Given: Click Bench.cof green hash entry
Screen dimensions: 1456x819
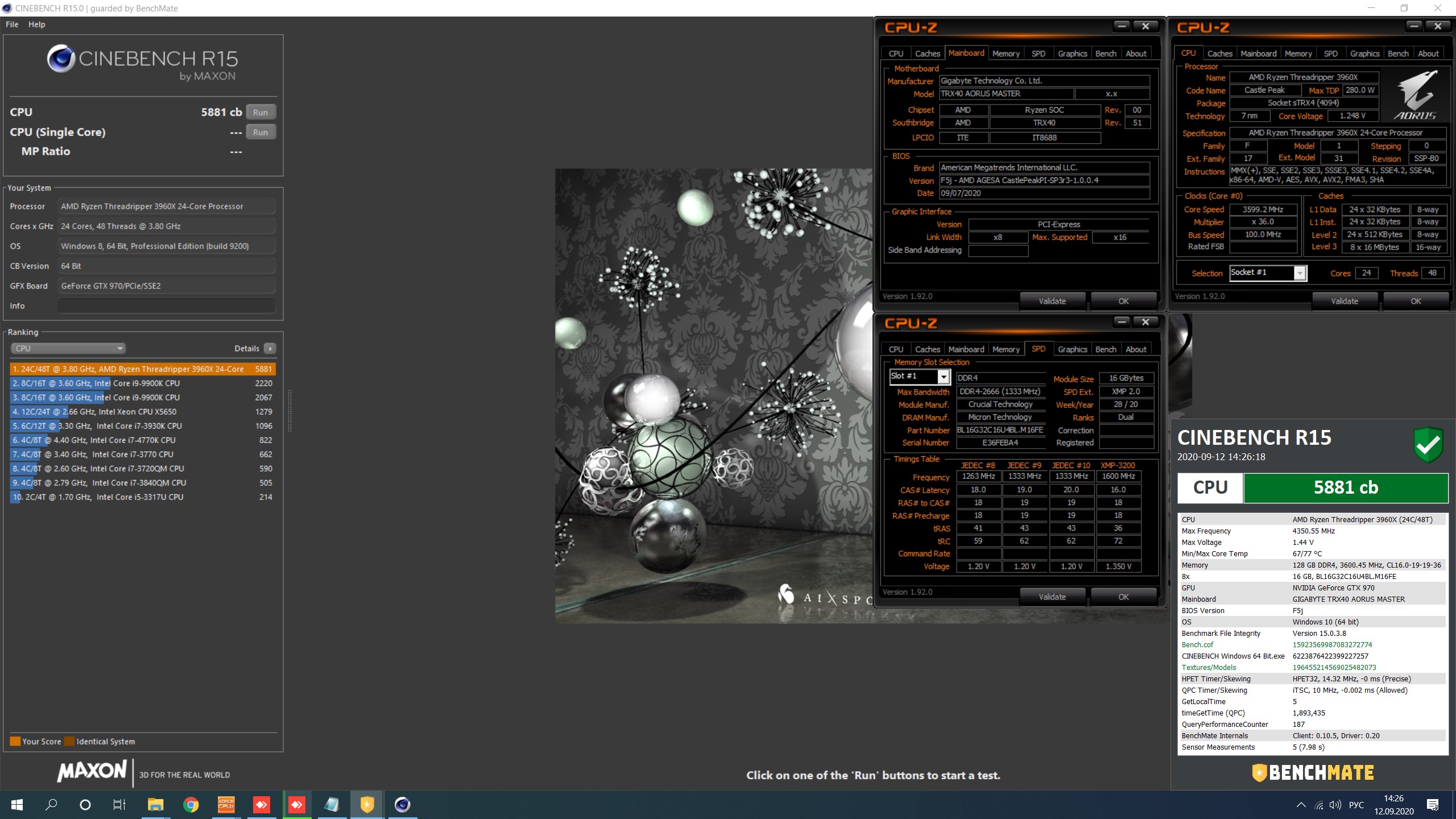Looking at the screenshot, I should [1313, 644].
